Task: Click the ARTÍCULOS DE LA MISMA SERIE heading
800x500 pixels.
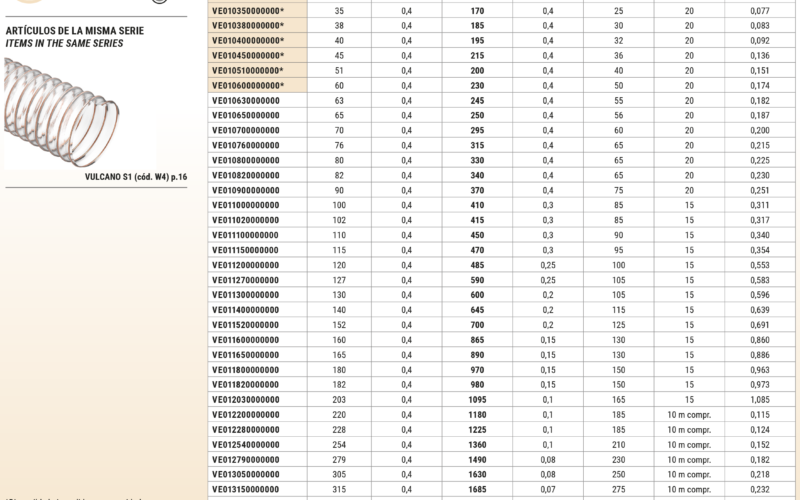Action: 74,31
